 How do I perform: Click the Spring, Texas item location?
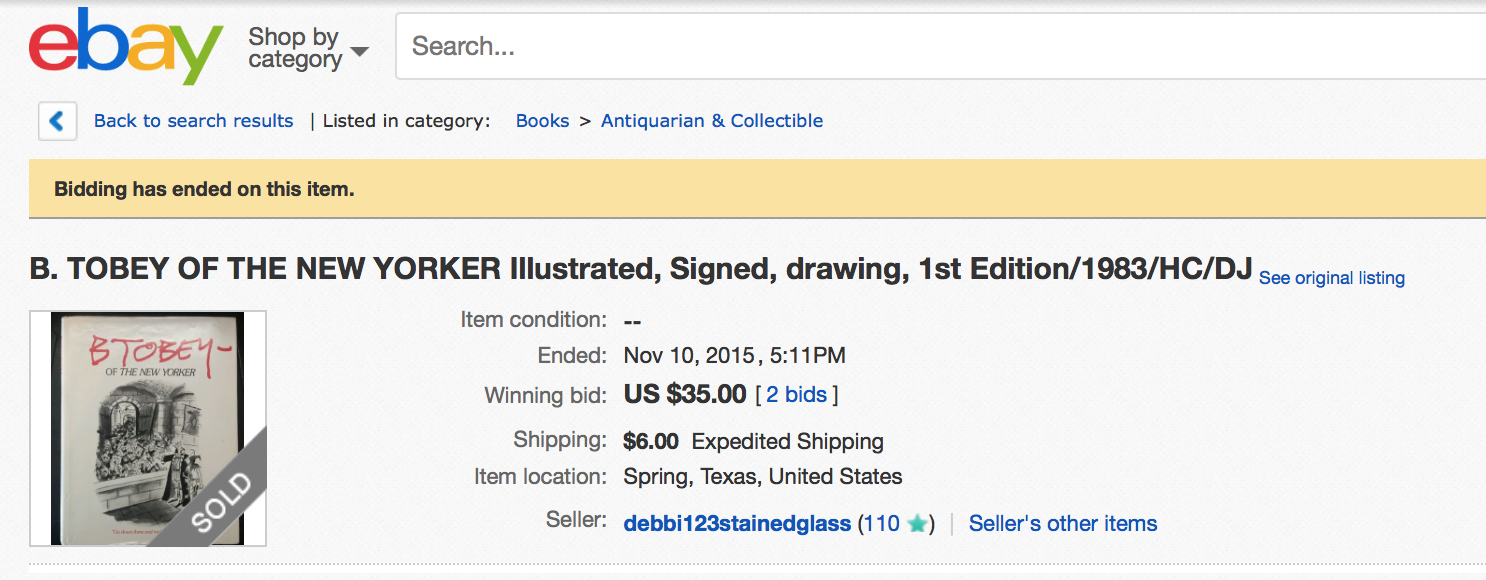point(762,477)
